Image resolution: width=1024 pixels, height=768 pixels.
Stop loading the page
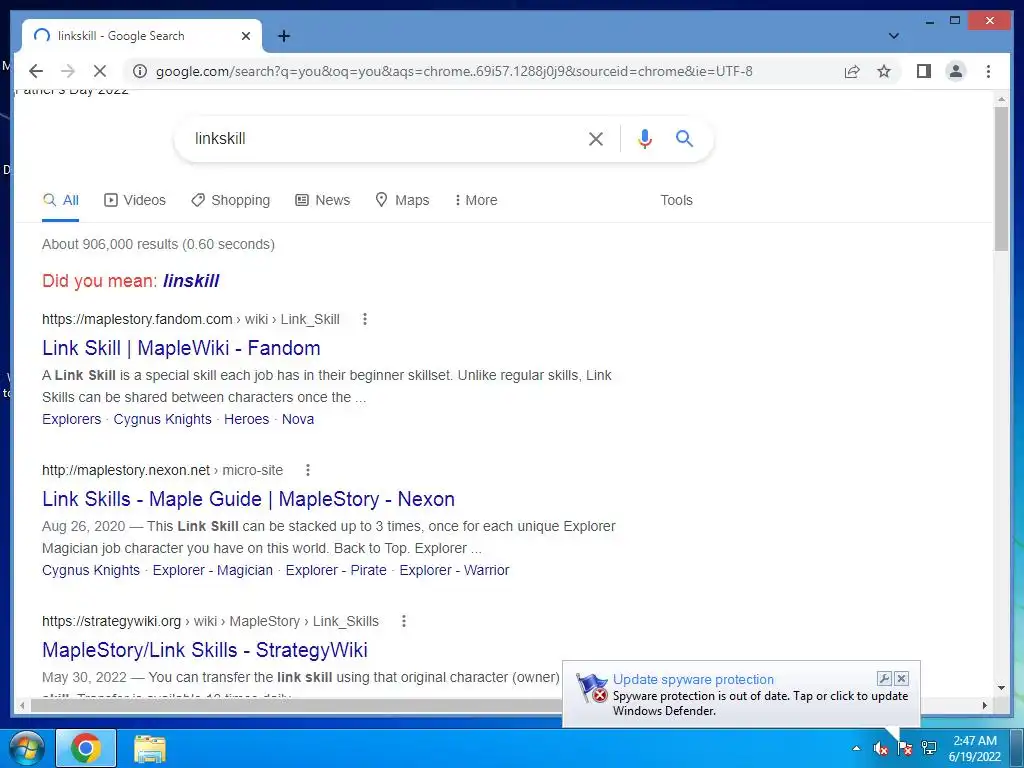[100, 71]
